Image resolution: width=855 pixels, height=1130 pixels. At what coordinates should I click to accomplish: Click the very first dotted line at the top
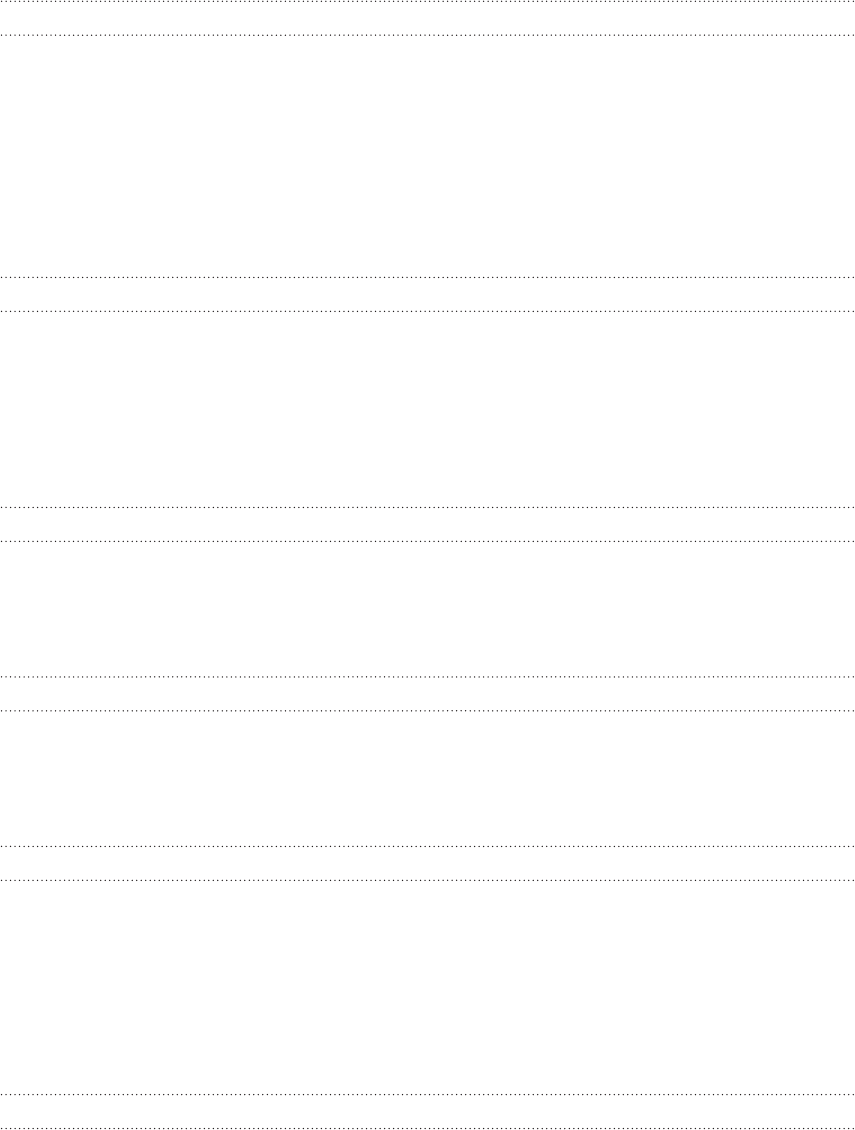(427, 2)
